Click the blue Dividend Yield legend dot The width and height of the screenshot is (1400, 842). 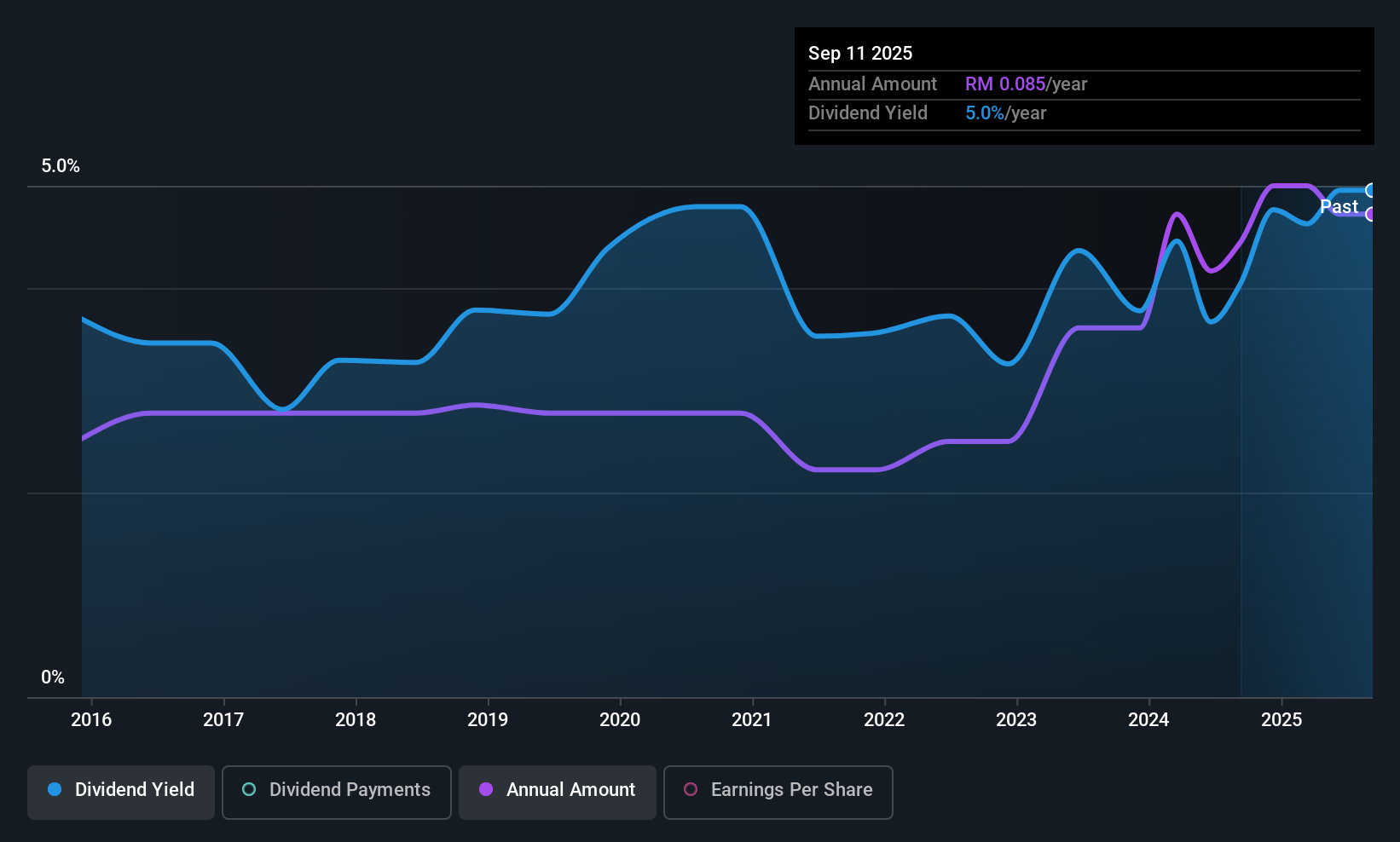(x=55, y=790)
